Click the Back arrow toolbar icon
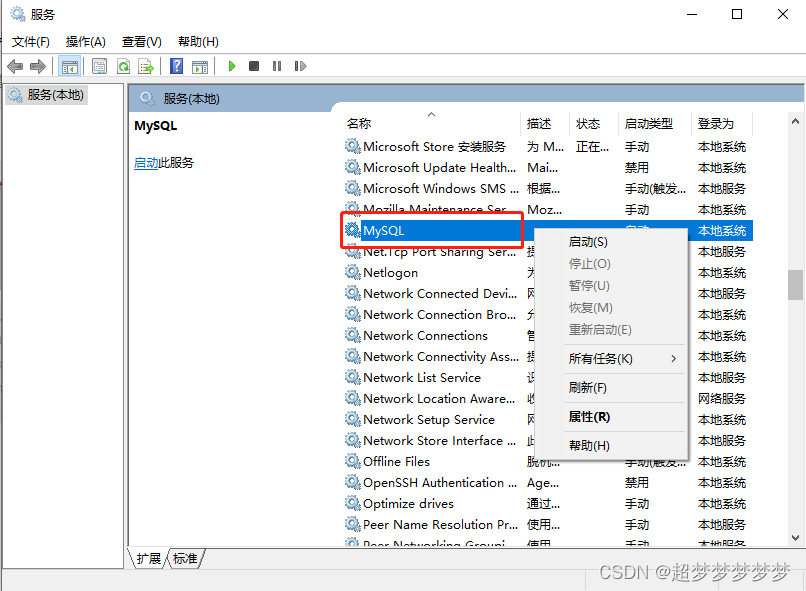The image size is (806, 591). pos(15,66)
